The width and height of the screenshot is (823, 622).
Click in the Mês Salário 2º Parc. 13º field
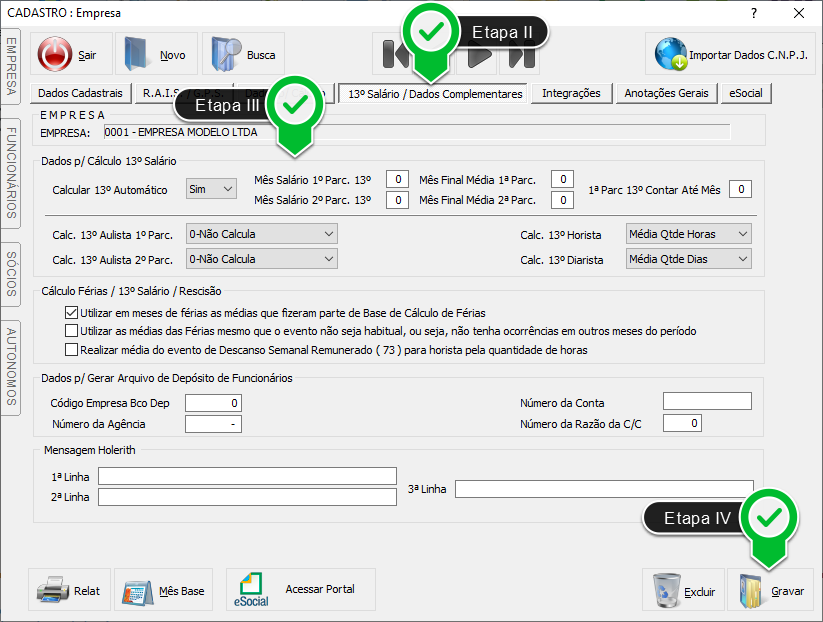397,200
